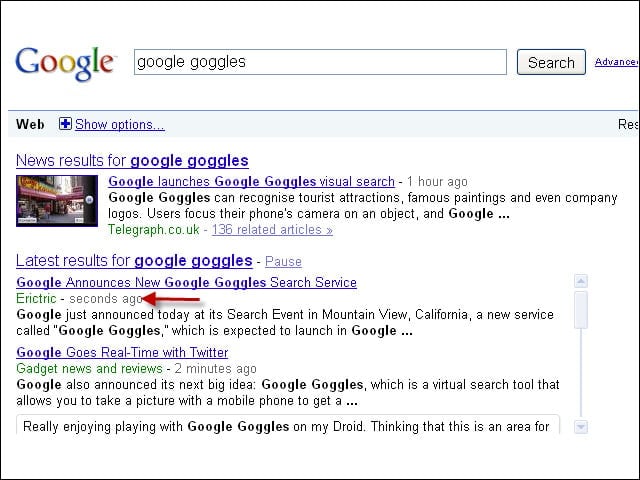Click the scroll down arrow in latest results
Viewport: 640px width, 480px height.
click(x=580, y=427)
